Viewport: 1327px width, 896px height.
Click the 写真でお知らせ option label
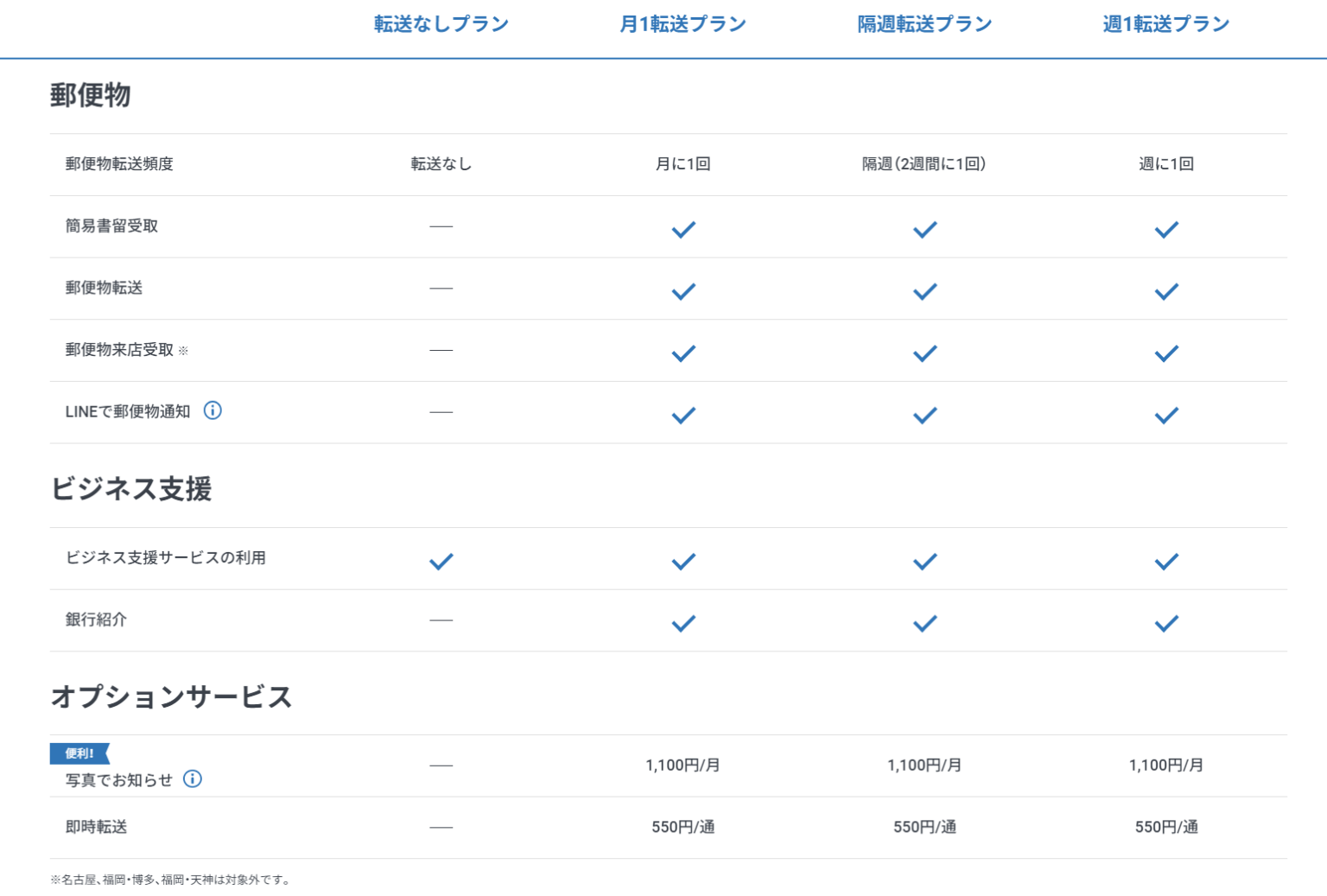[x=119, y=779]
